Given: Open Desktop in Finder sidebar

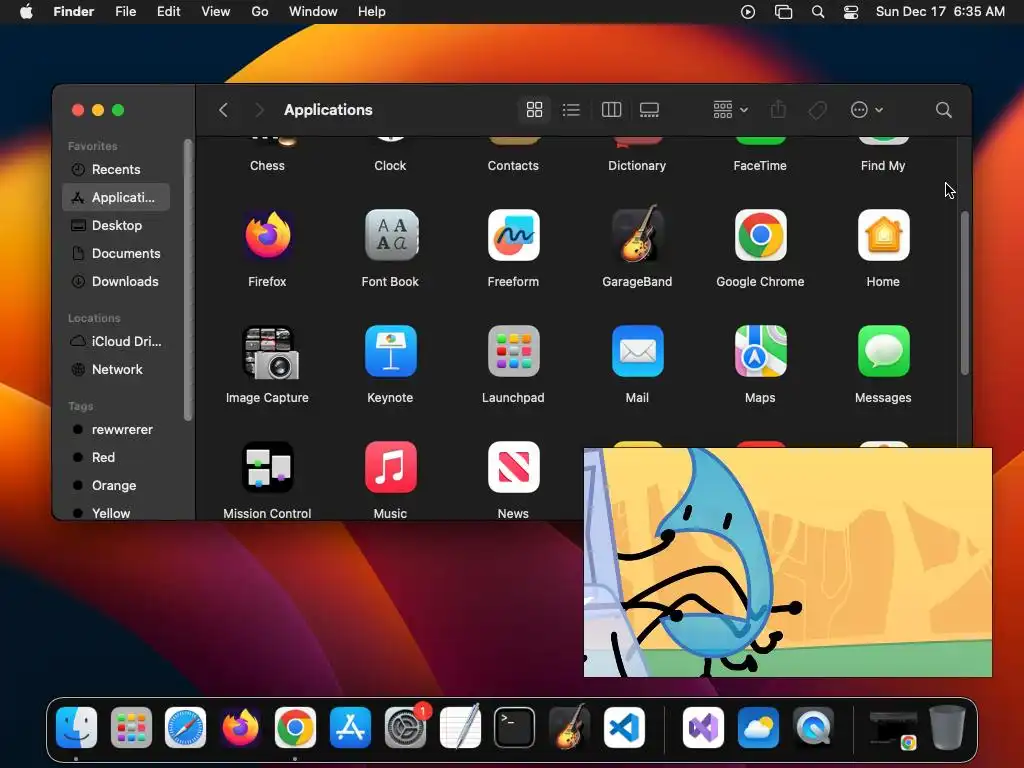Looking at the screenshot, I should [x=116, y=225].
